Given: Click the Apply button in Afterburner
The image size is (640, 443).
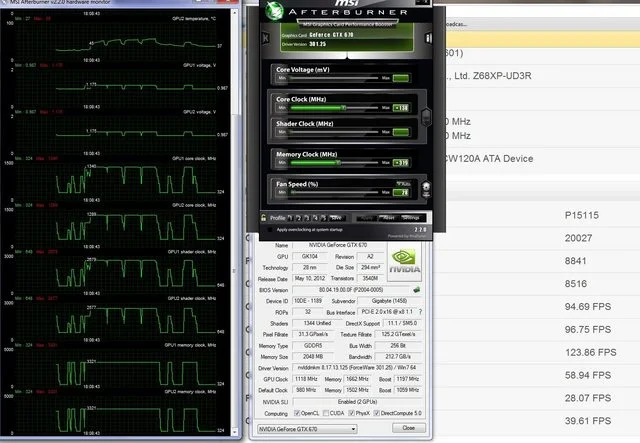Looking at the screenshot, I should pos(366,218).
